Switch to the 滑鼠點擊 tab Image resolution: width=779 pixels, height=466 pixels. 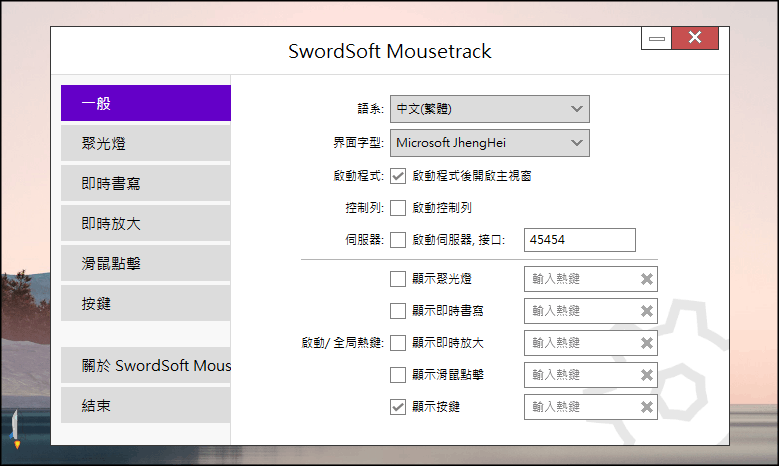pos(146,263)
